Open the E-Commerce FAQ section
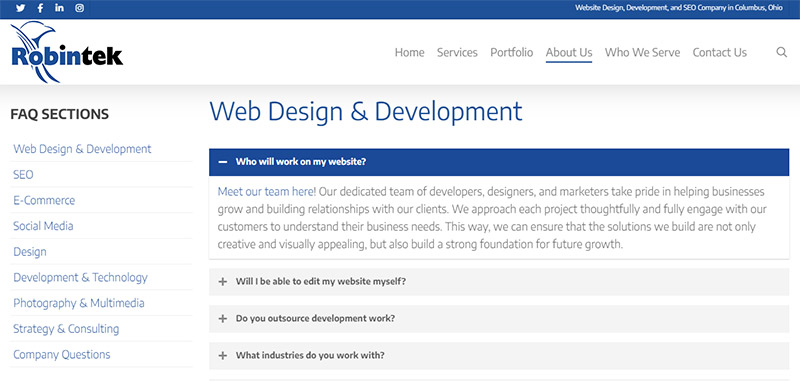The height and width of the screenshot is (381, 800). pyautogui.click(x=44, y=200)
